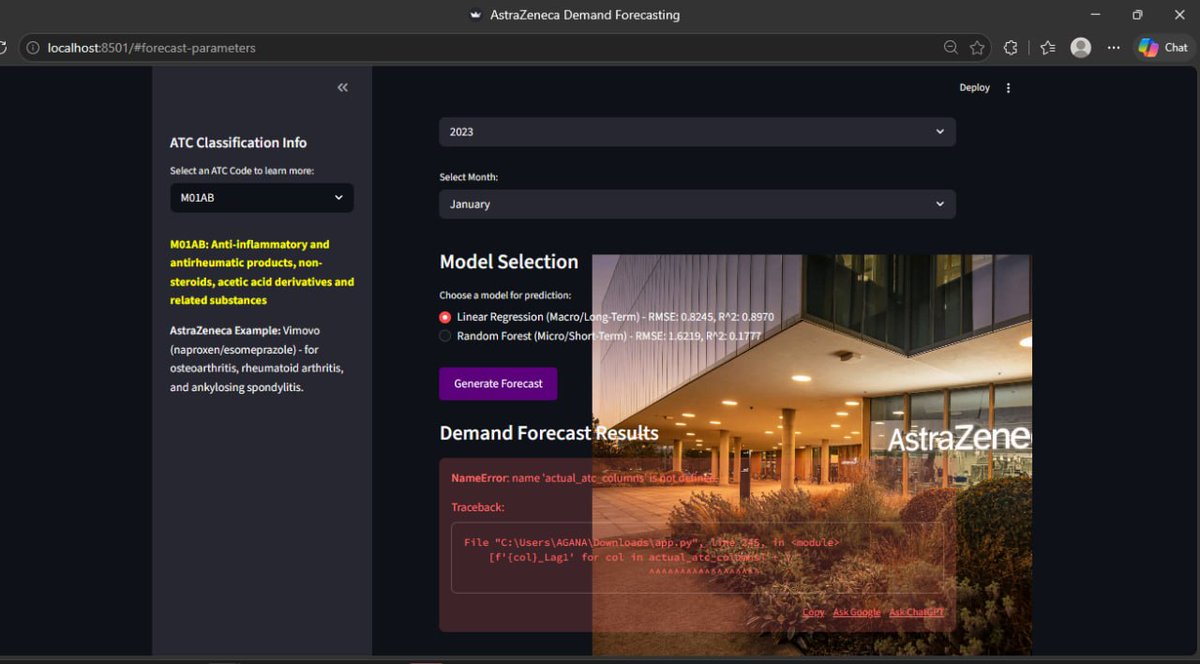Select the Random Forest model radio button
Screen dimensions: 1200x664
coord(445,336)
